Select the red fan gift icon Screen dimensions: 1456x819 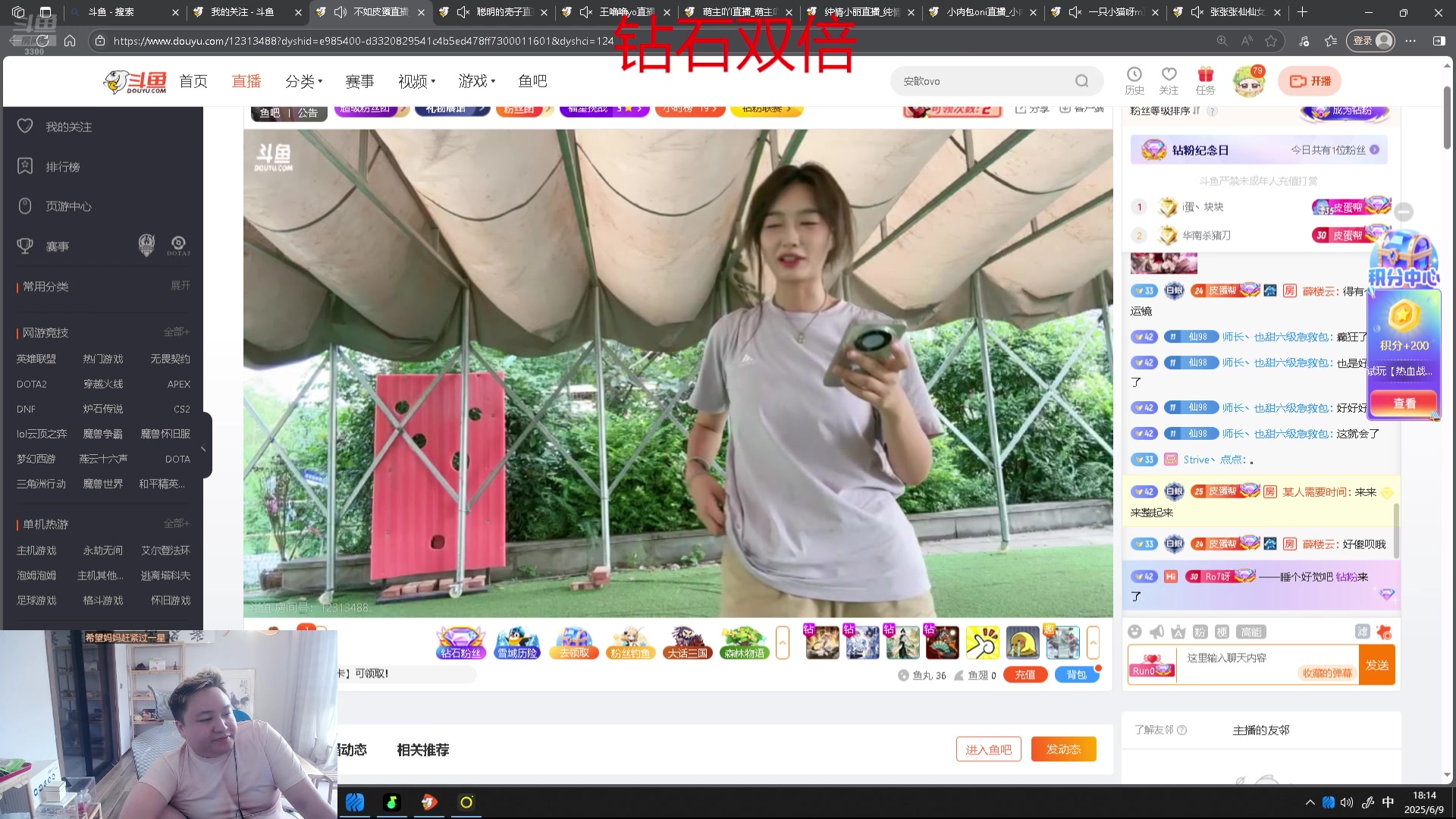pos(942,642)
